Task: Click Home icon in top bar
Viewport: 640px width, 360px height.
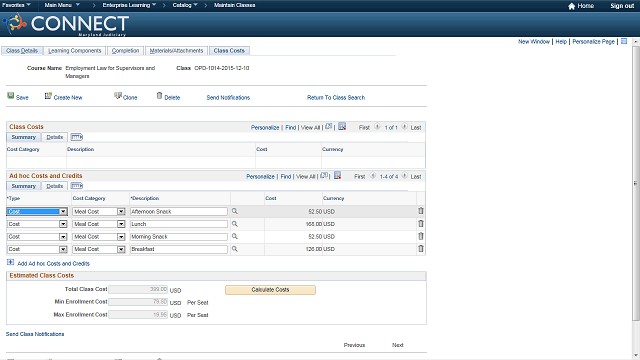Action: pos(571,6)
